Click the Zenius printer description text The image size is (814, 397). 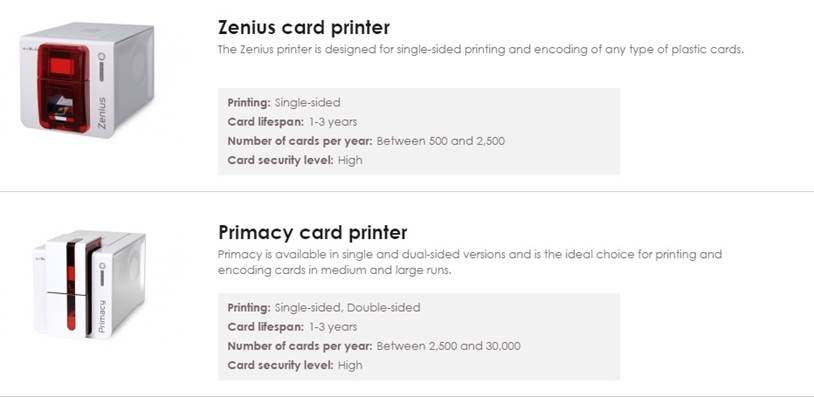481,50
